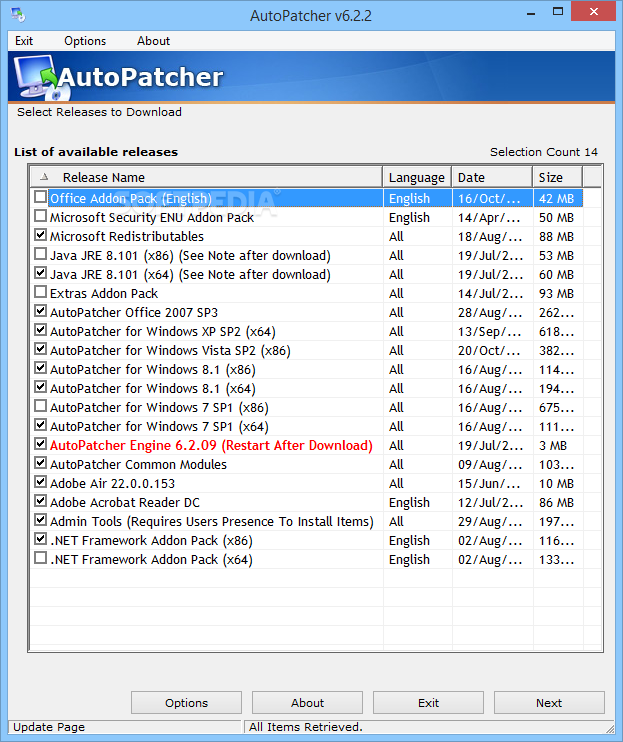Click the Next button
This screenshot has height=742, width=623.
549,703
